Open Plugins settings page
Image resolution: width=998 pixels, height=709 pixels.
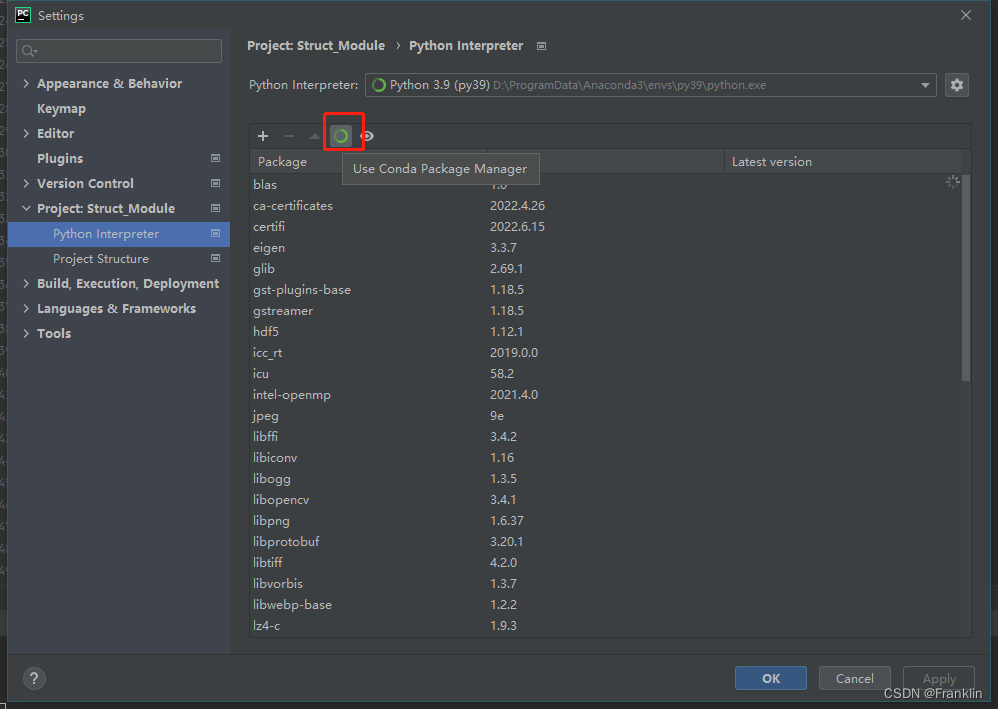tap(60, 158)
